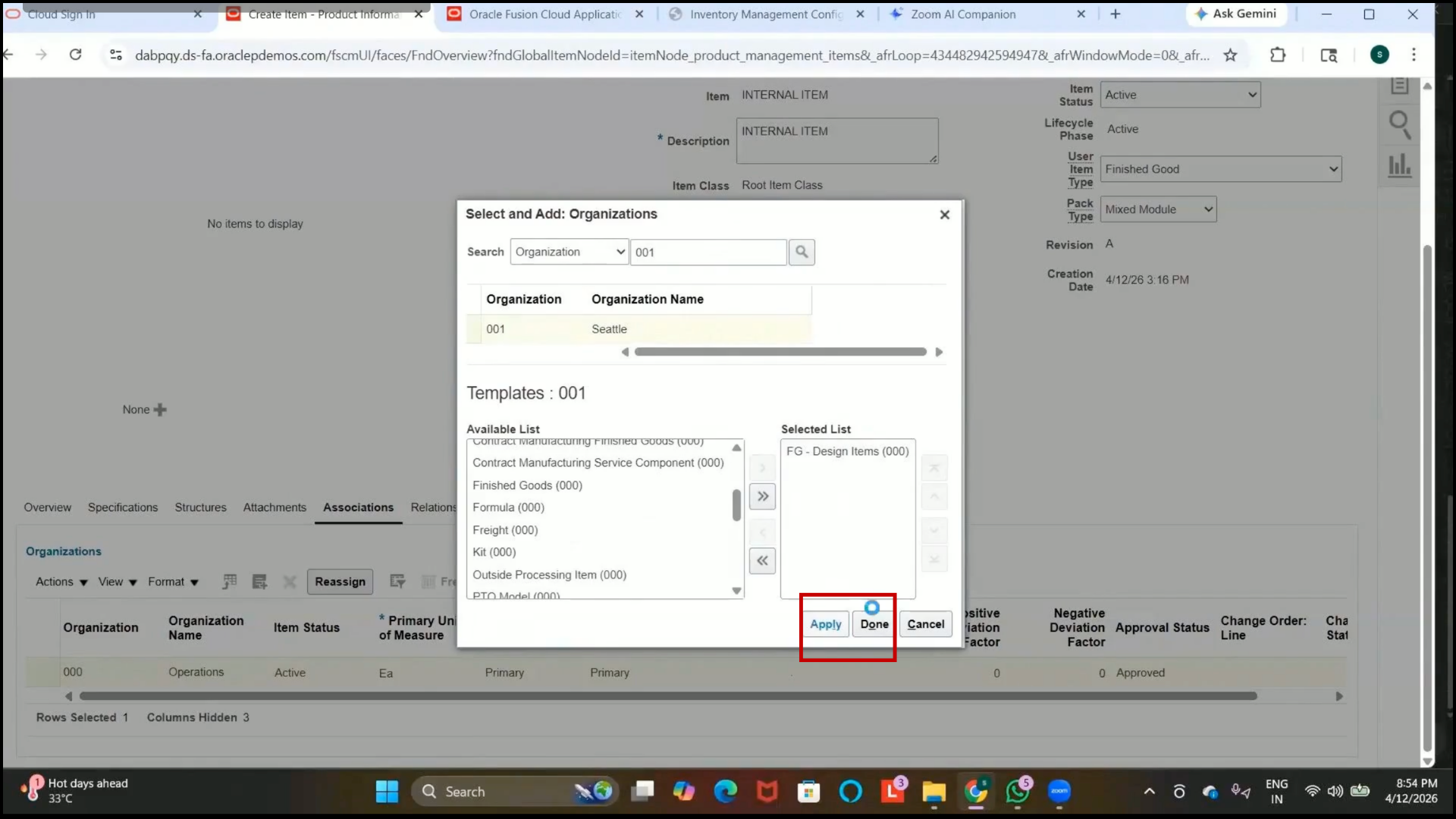Click the Ask Gemini button
The width and height of the screenshot is (1456, 819).
point(1235,14)
